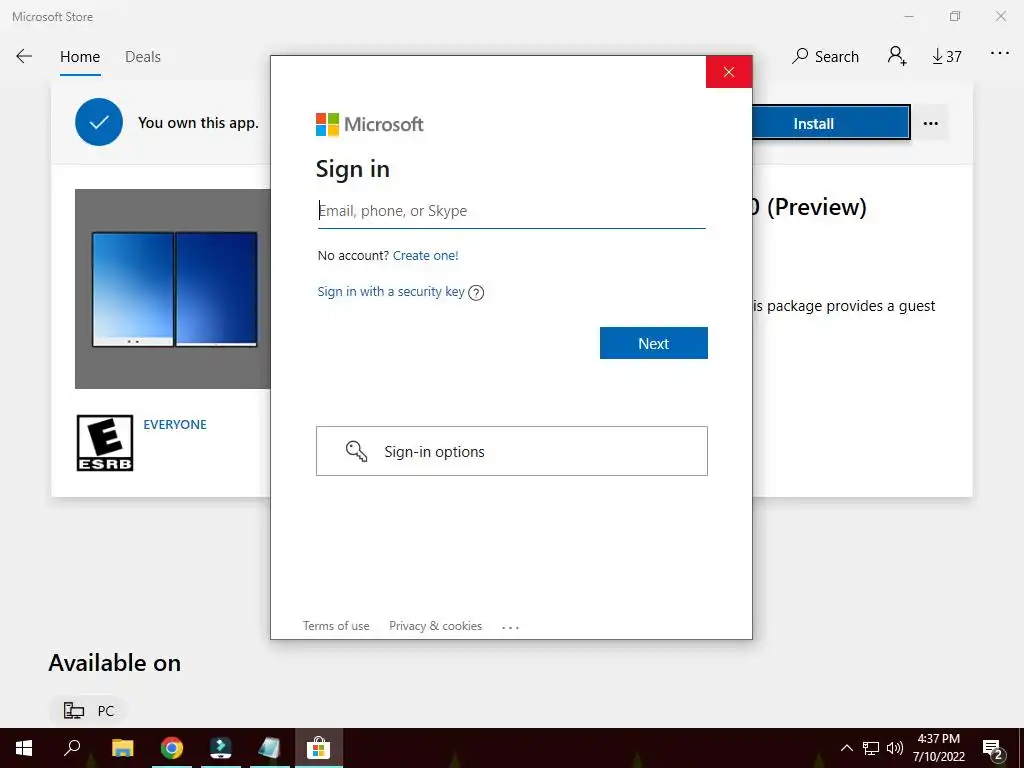Click the Microsoft logo in sign-in dialog

(370, 124)
